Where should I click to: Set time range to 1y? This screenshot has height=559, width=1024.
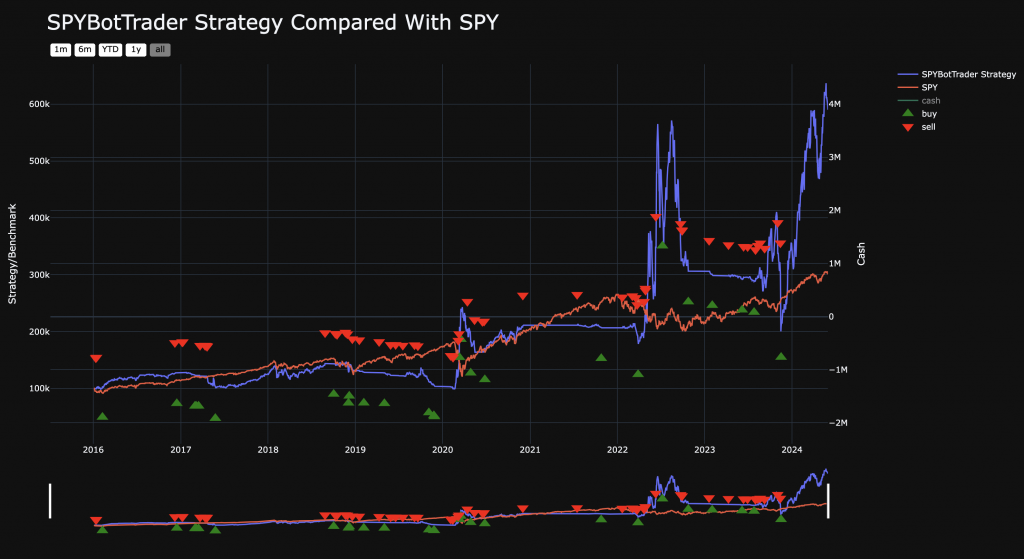135,49
